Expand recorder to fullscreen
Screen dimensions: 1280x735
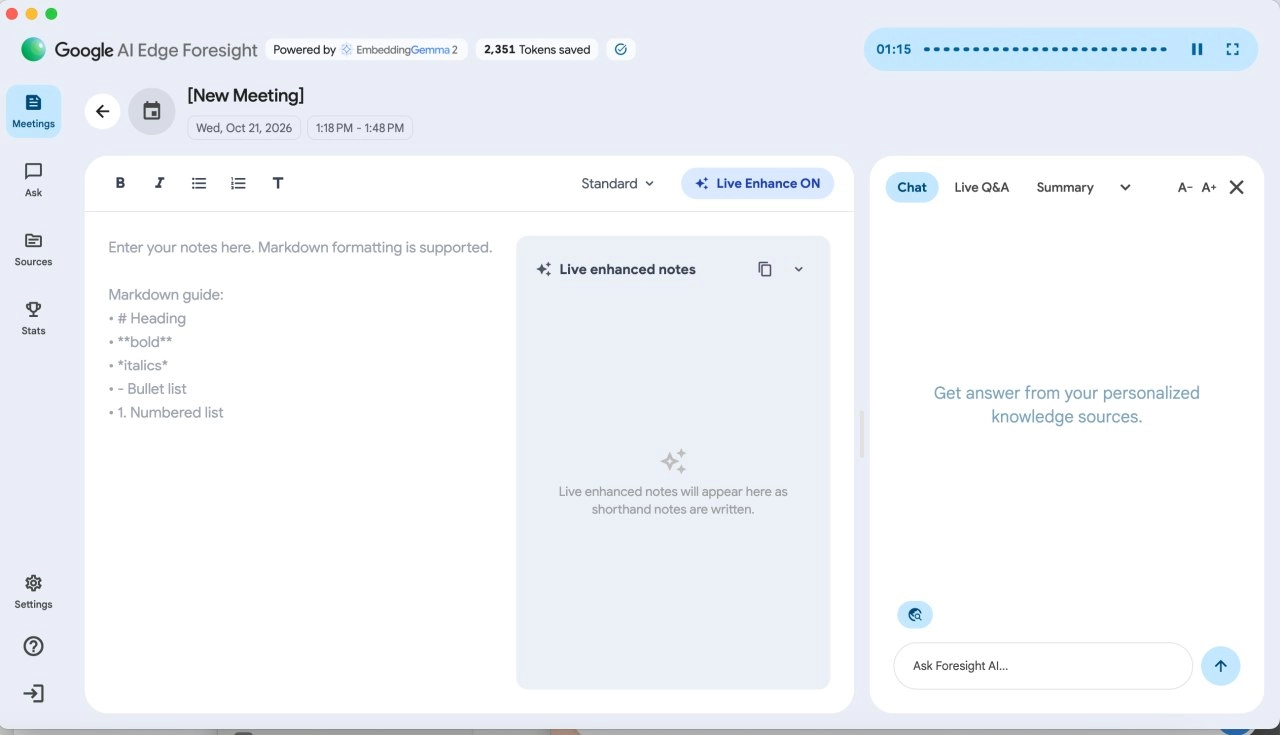coord(1233,49)
